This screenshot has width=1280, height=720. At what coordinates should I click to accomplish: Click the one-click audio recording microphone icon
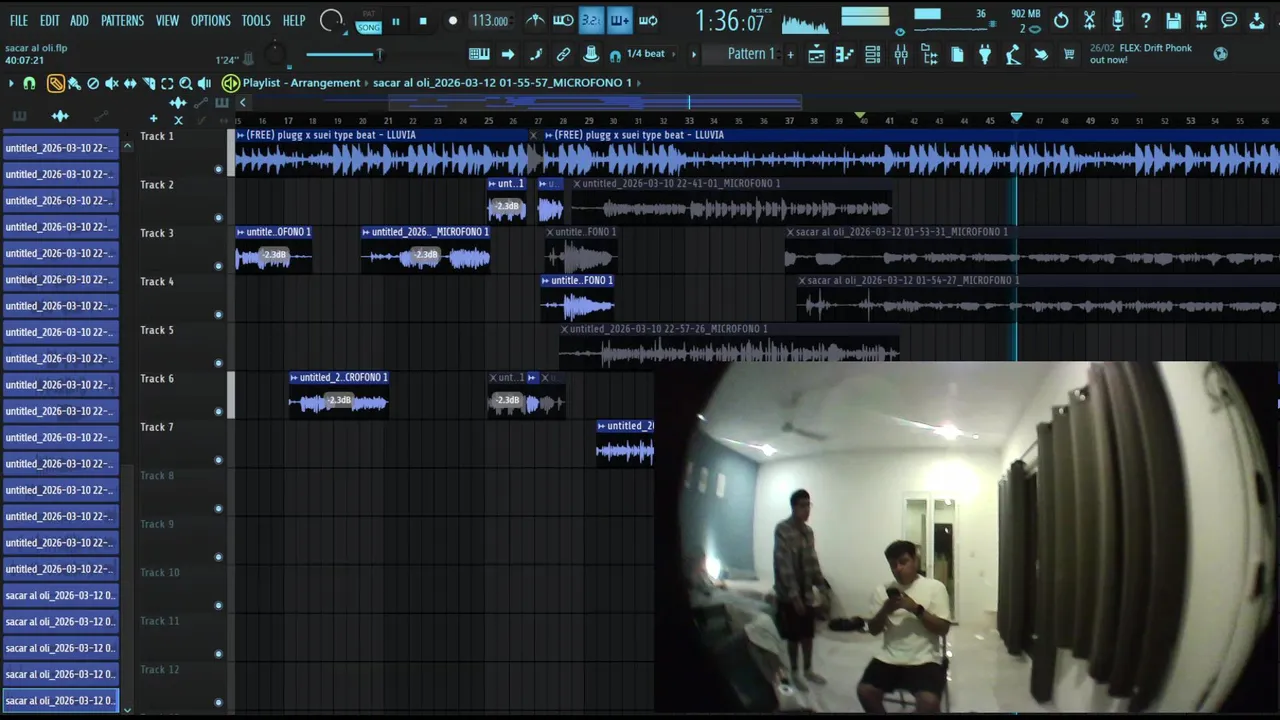click(1117, 20)
